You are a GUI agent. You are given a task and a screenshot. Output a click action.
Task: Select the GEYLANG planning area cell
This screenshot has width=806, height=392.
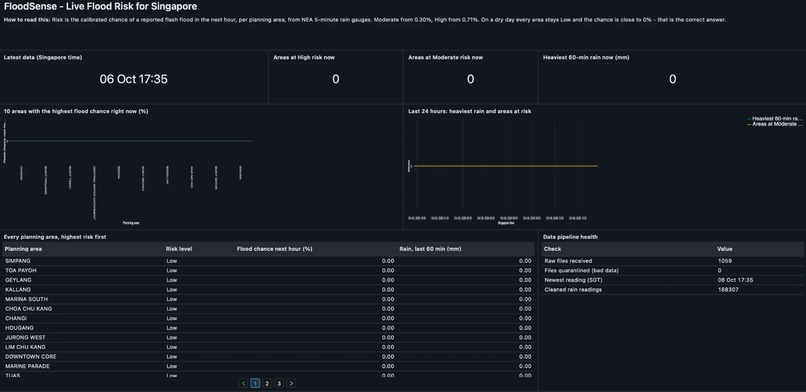click(x=19, y=280)
